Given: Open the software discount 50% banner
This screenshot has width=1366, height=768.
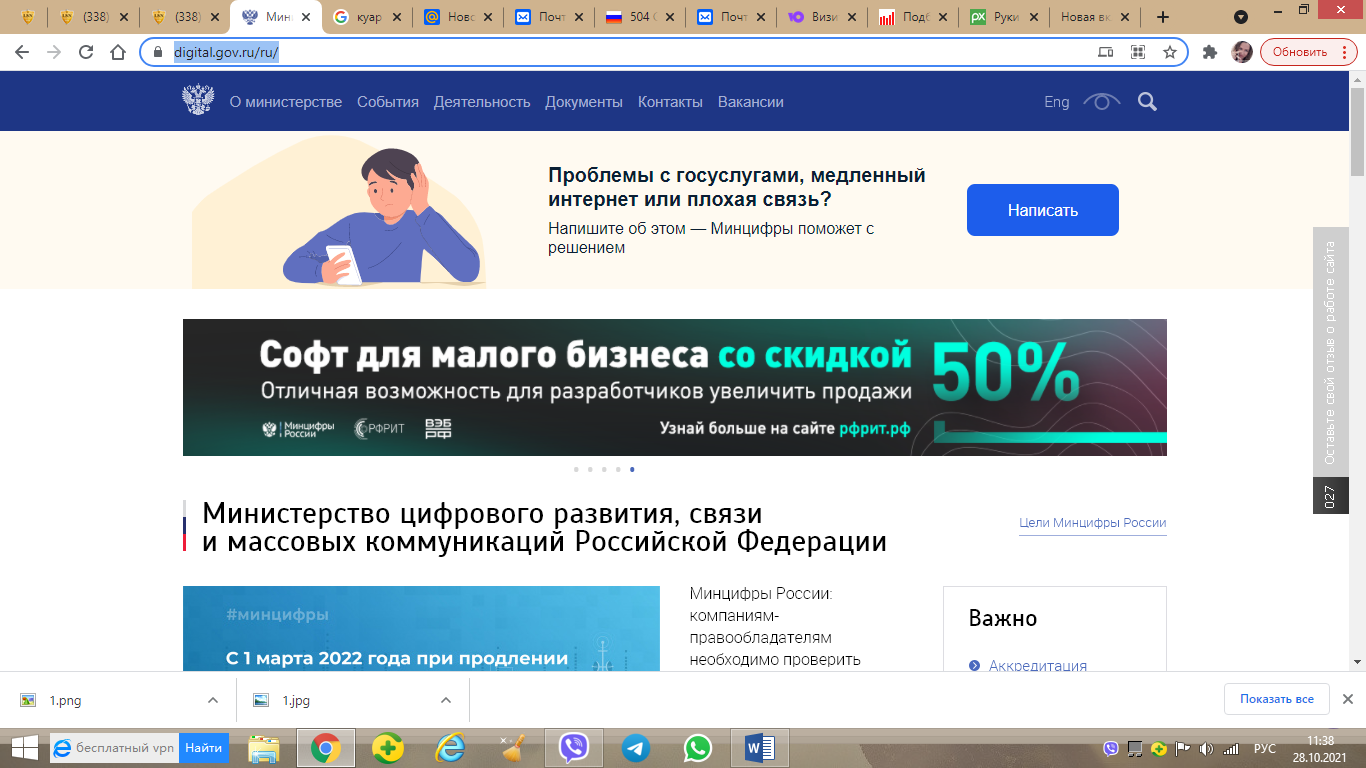Looking at the screenshot, I should coord(675,387).
